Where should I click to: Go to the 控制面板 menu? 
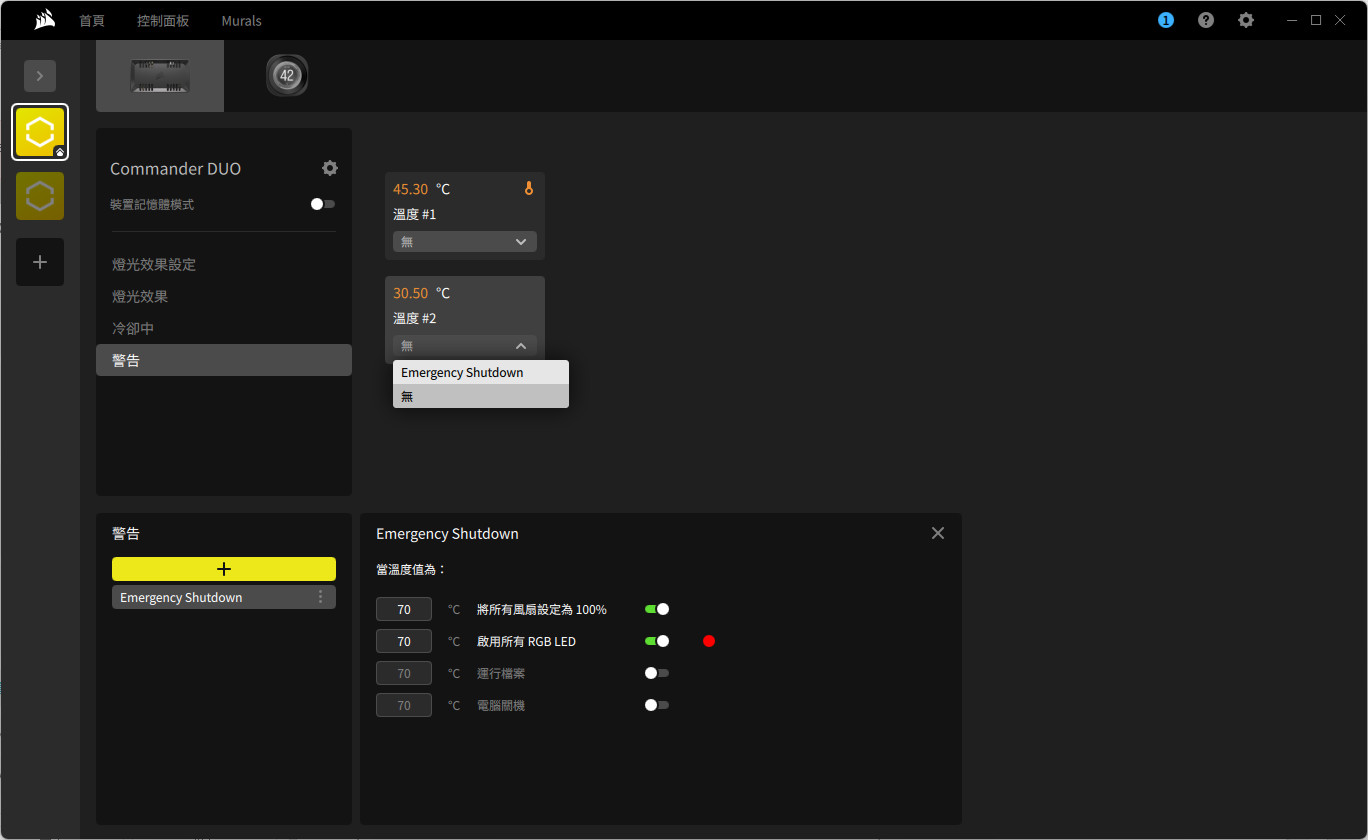coord(163,20)
